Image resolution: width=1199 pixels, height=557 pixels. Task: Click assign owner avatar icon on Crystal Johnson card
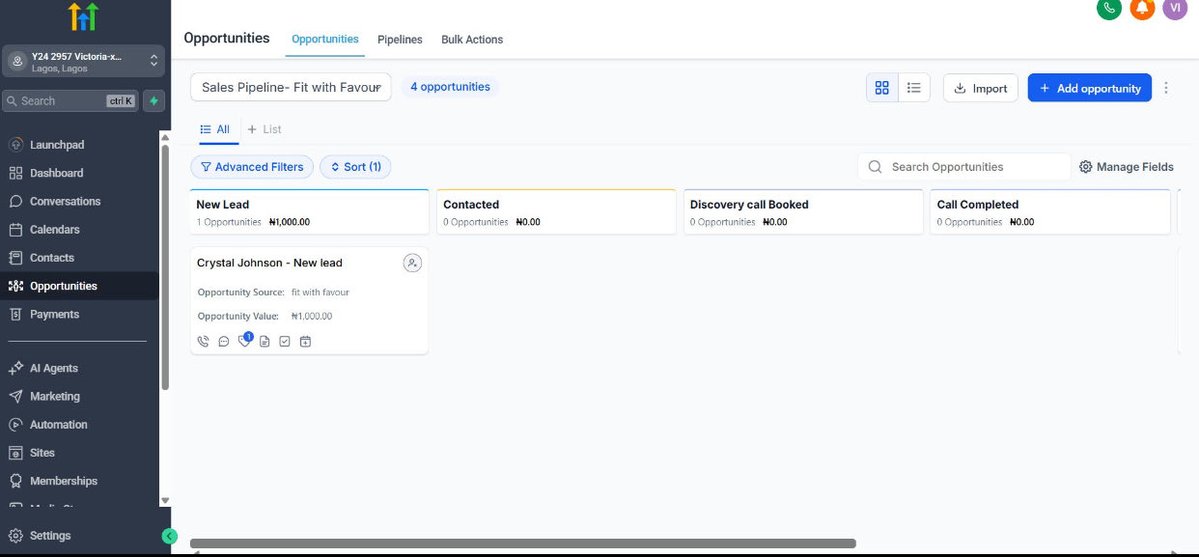412,263
